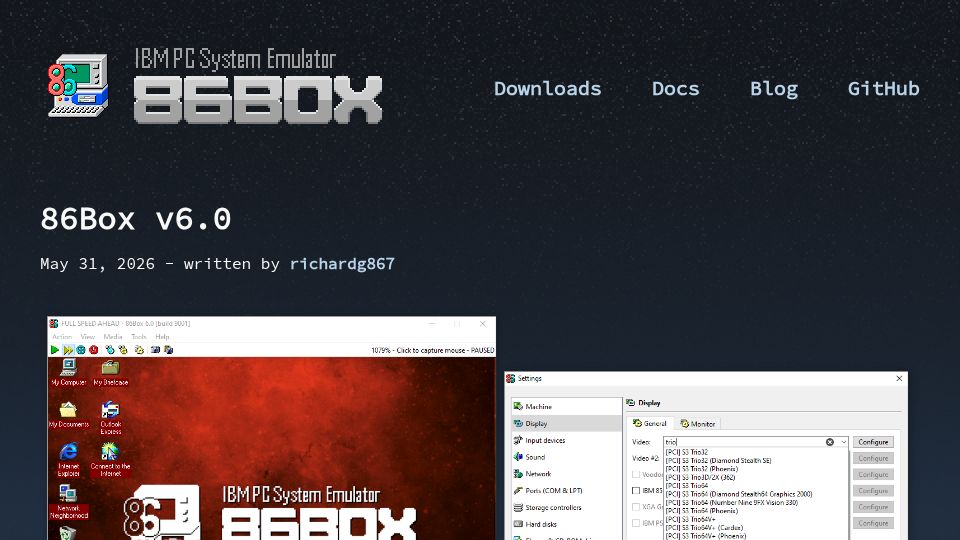The height and width of the screenshot is (540, 960).
Task: Toggle the IBM 8514 checkbox
Action: coord(636,490)
